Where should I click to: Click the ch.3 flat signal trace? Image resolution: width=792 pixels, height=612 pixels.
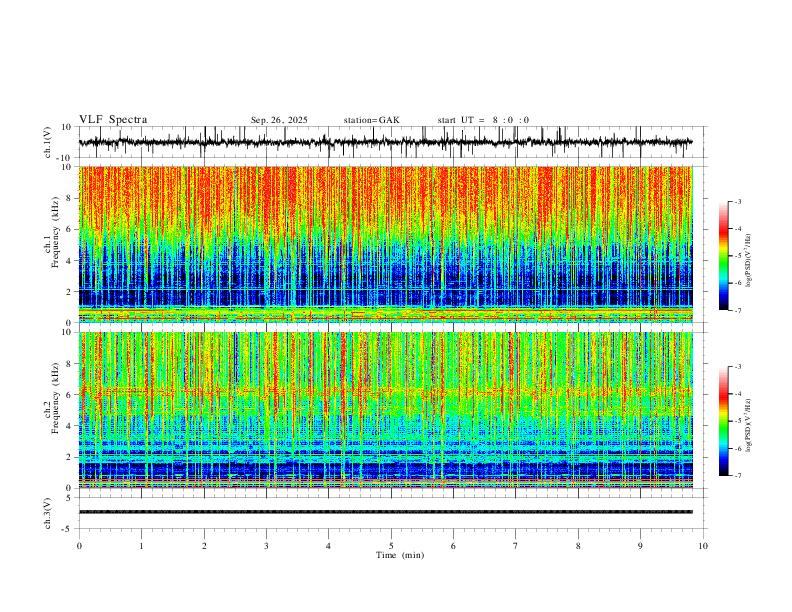[385, 512]
